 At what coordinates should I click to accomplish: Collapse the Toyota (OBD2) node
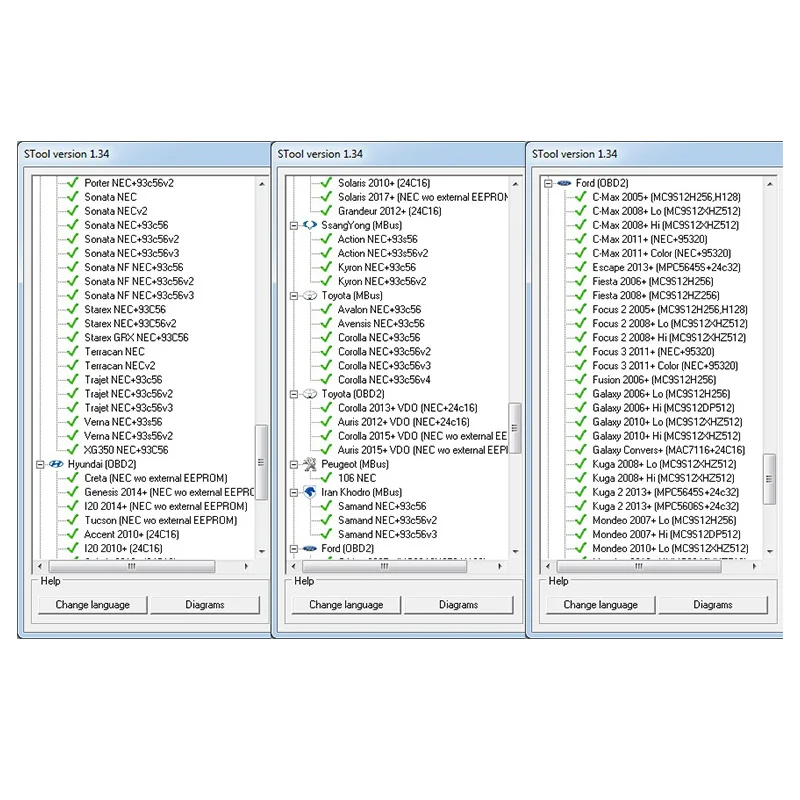pos(294,394)
